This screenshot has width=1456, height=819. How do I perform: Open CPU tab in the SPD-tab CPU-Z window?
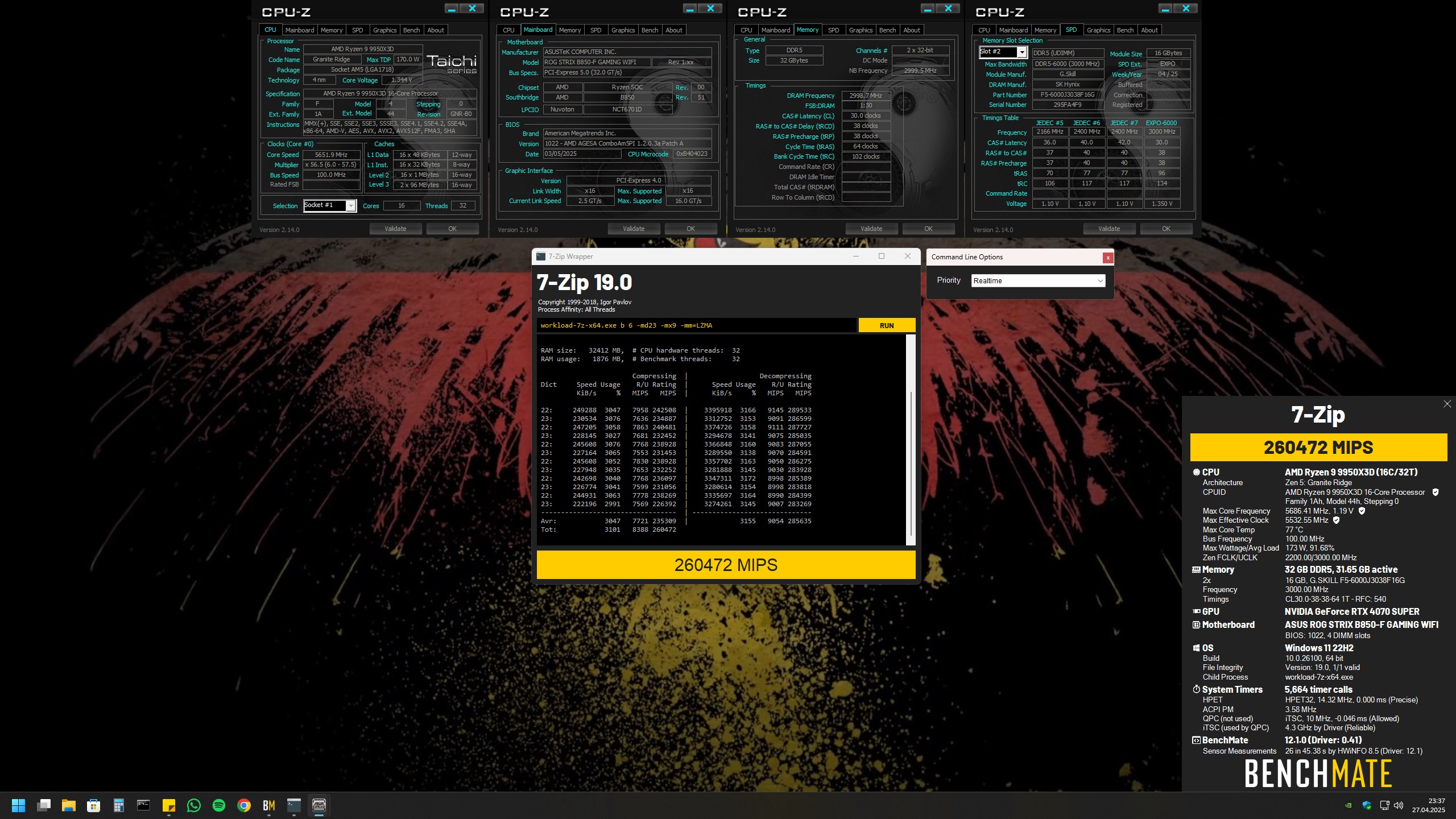coord(984,30)
